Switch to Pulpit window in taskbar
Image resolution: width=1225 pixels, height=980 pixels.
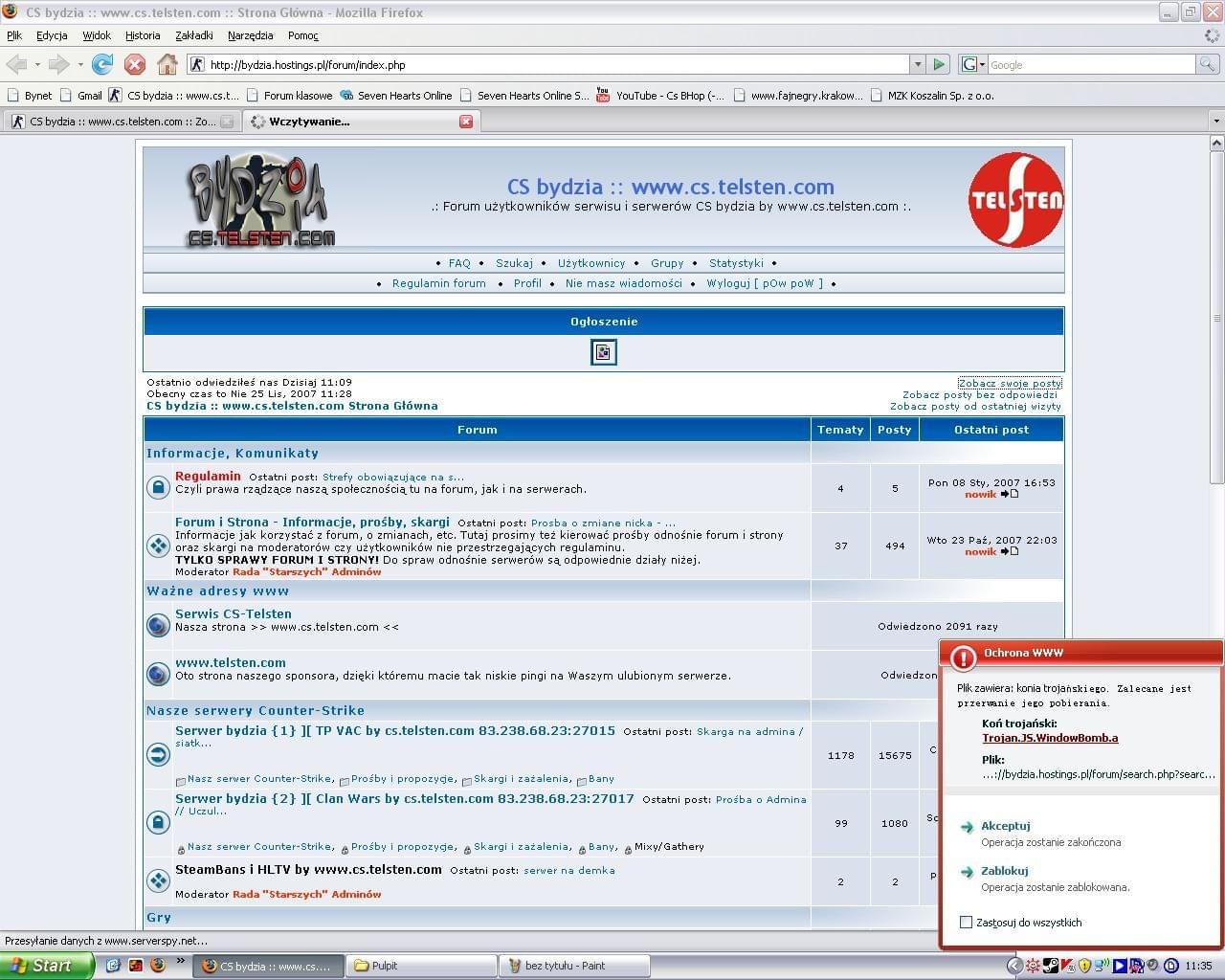click(422, 966)
